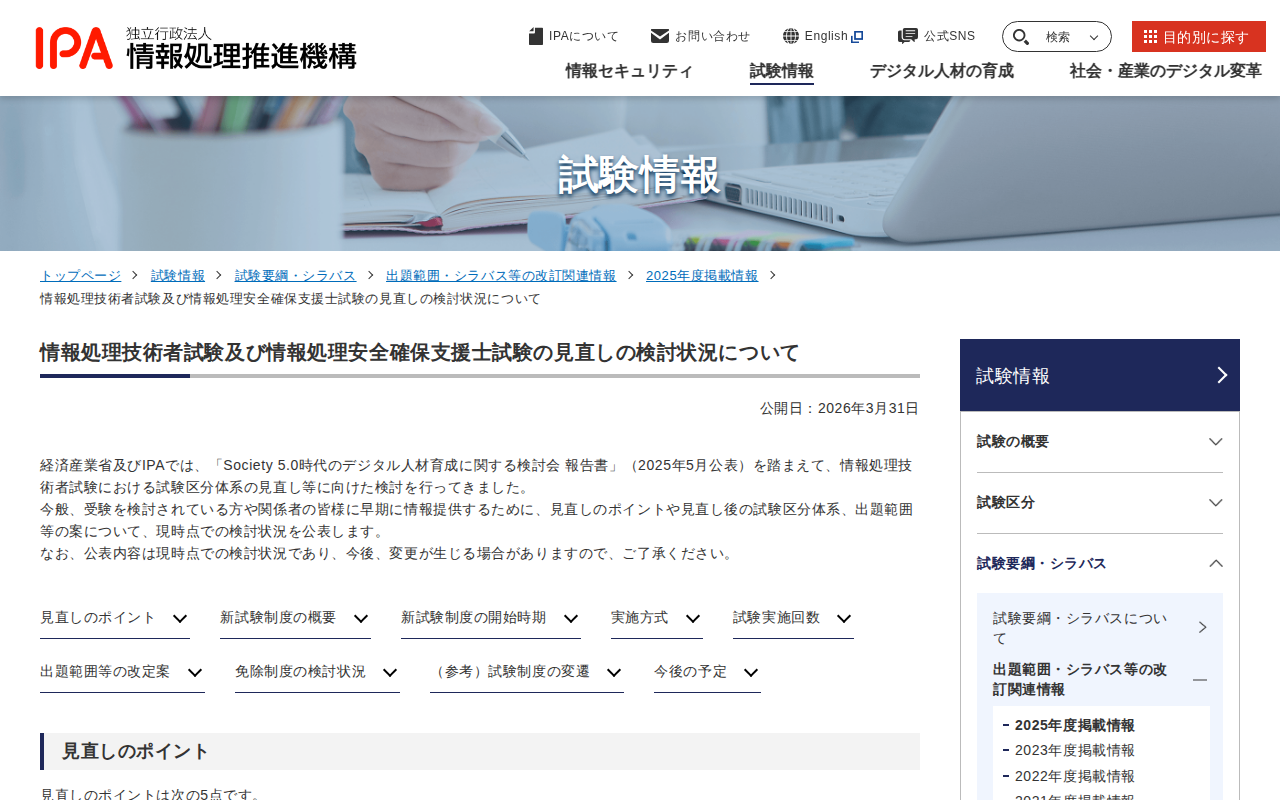Go to 試験情報 breadcrumb link

178,276
